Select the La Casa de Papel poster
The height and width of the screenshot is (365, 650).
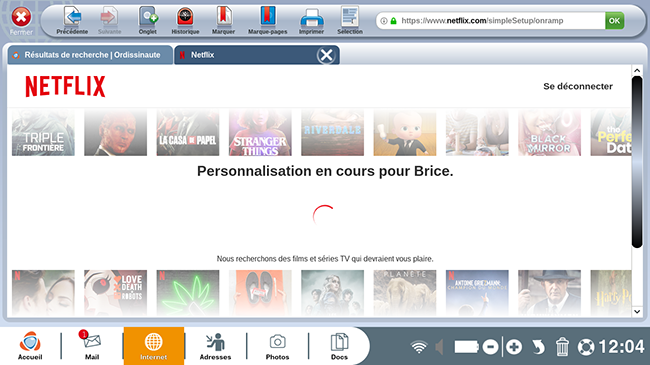[x=188, y=133]
